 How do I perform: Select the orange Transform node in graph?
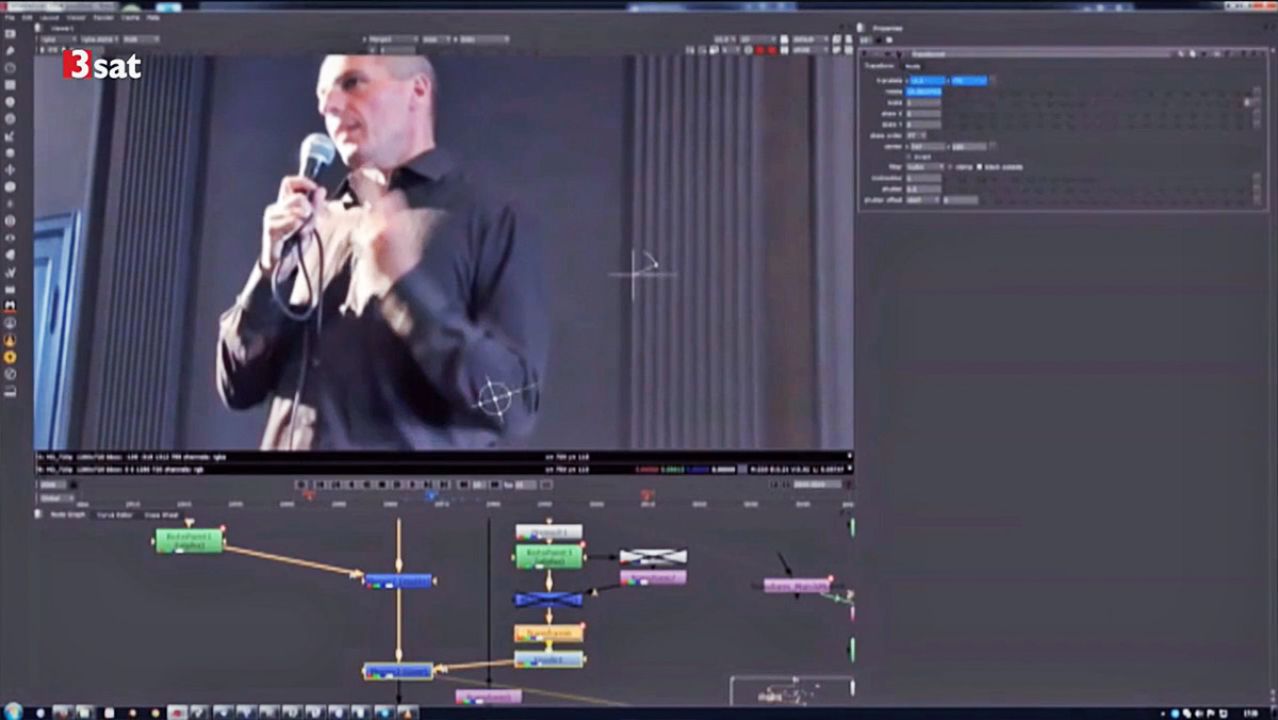(x=548, y=633)
